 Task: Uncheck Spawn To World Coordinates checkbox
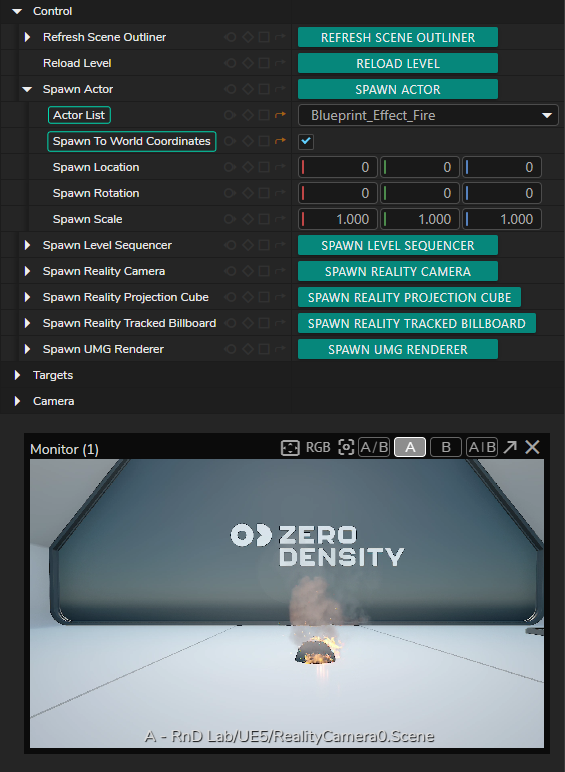[x=306, y=141]
